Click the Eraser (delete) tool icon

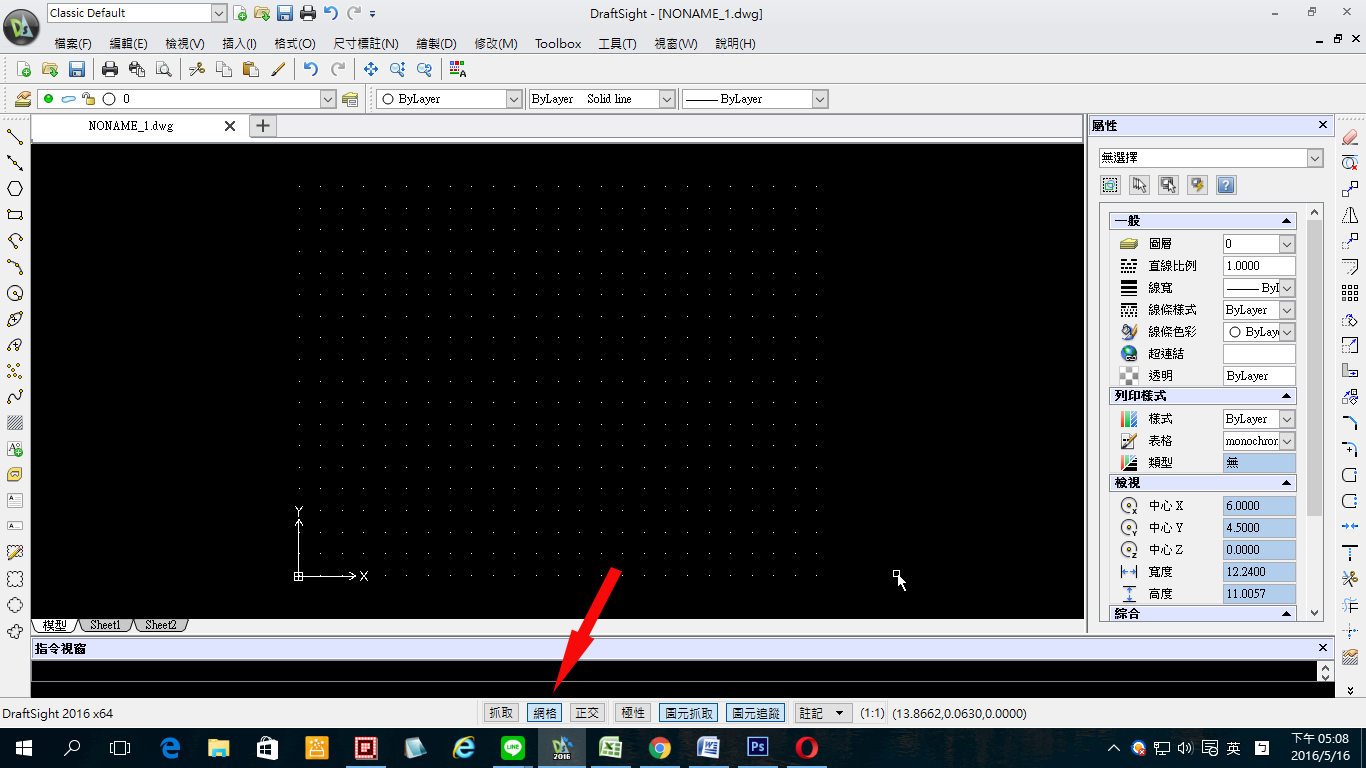pyautogui.click(x=1350, y=137)
